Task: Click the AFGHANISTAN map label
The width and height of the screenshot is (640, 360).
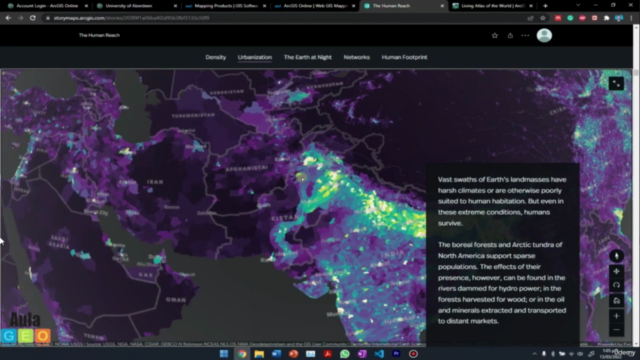Action: 247,169
